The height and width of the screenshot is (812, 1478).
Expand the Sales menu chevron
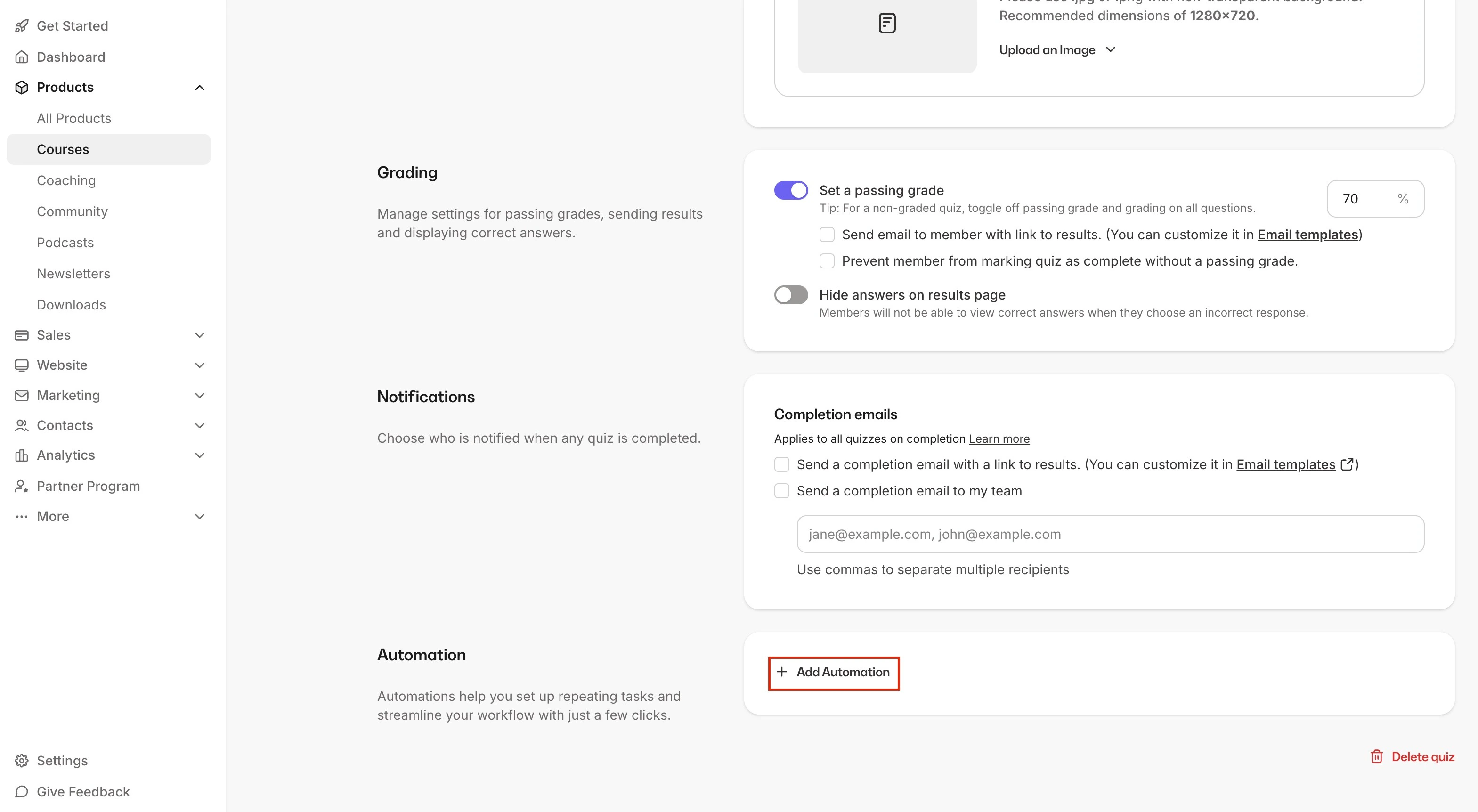pos(199,335)
